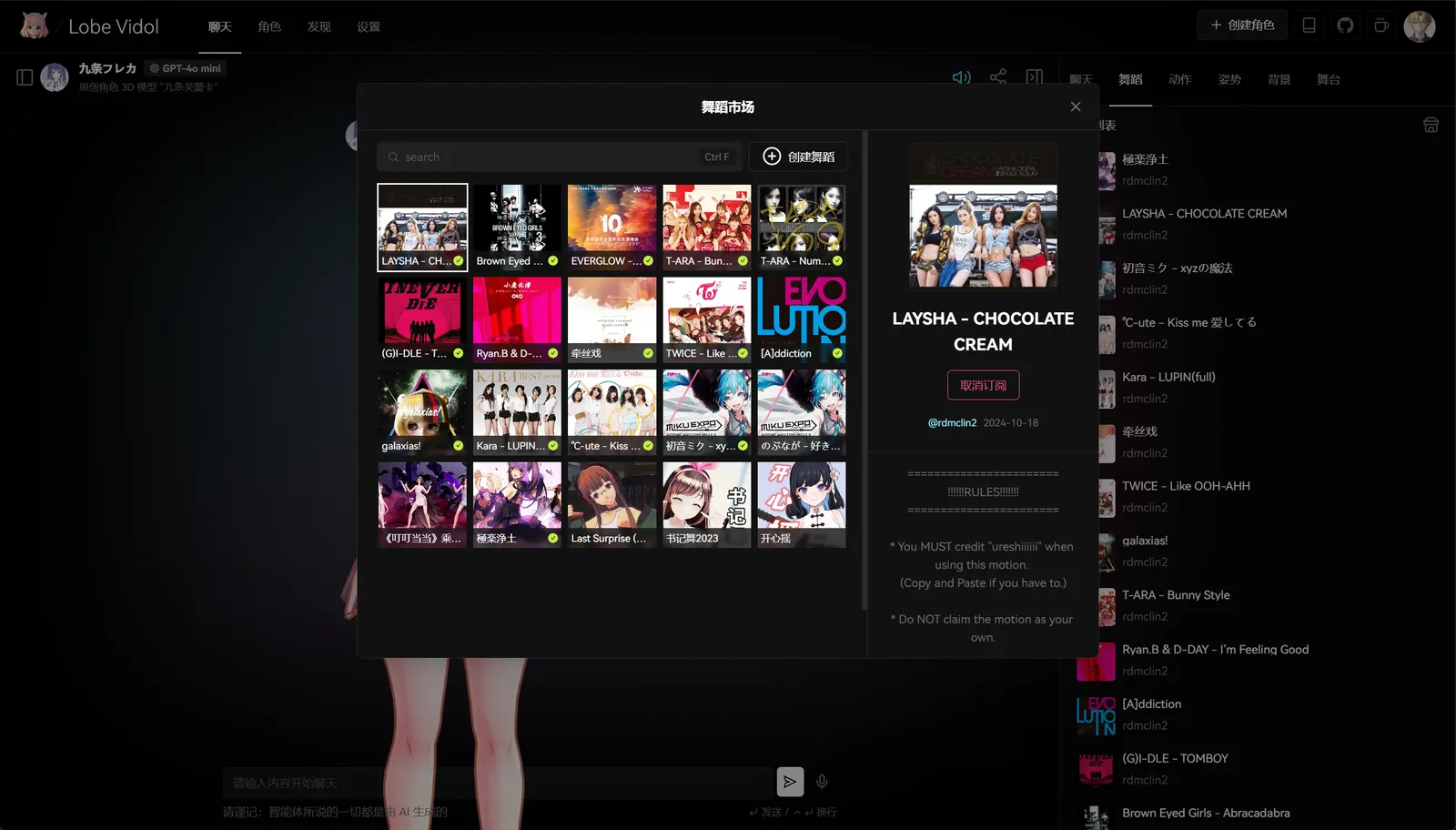Click the 九条フレカ character avatar
The height and width of the screenshot is (830, 1456).
tap(55, 77)
